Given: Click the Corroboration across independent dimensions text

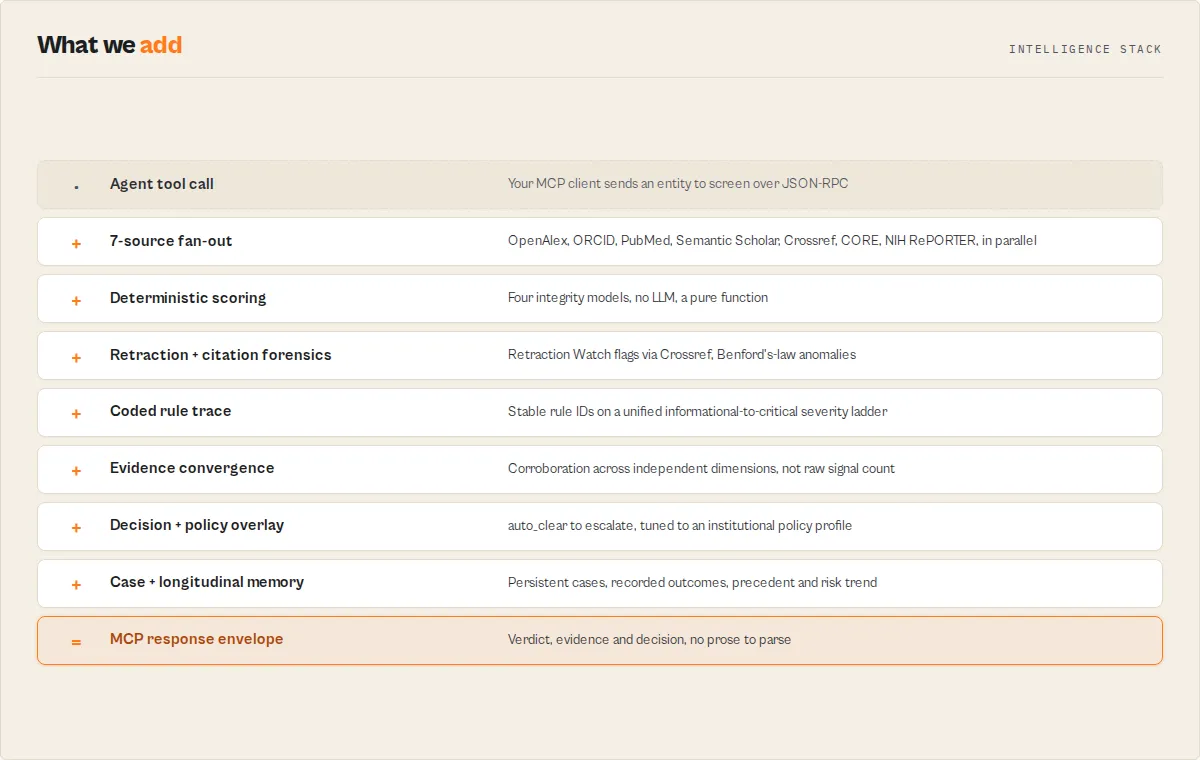Looking at the screenshot, I should tap(701, 469).
